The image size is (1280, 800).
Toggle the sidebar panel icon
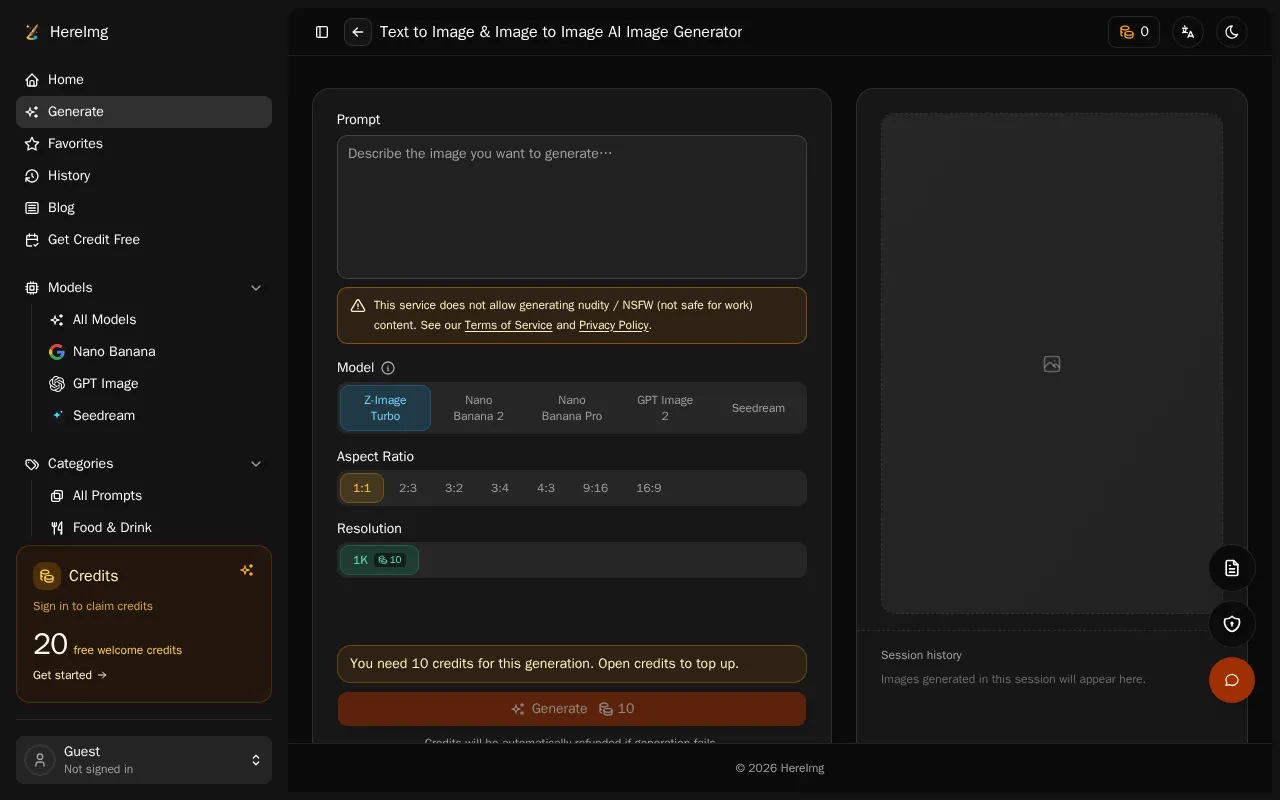(322, 32)
